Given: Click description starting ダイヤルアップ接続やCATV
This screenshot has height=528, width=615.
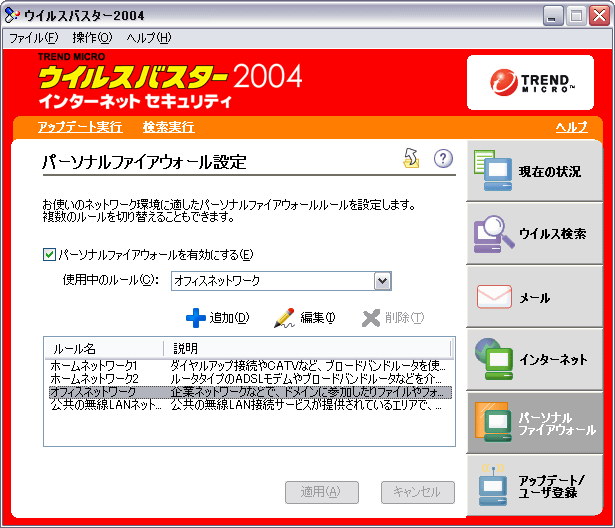Looking at the screenshot, I should tap(308, 366).
